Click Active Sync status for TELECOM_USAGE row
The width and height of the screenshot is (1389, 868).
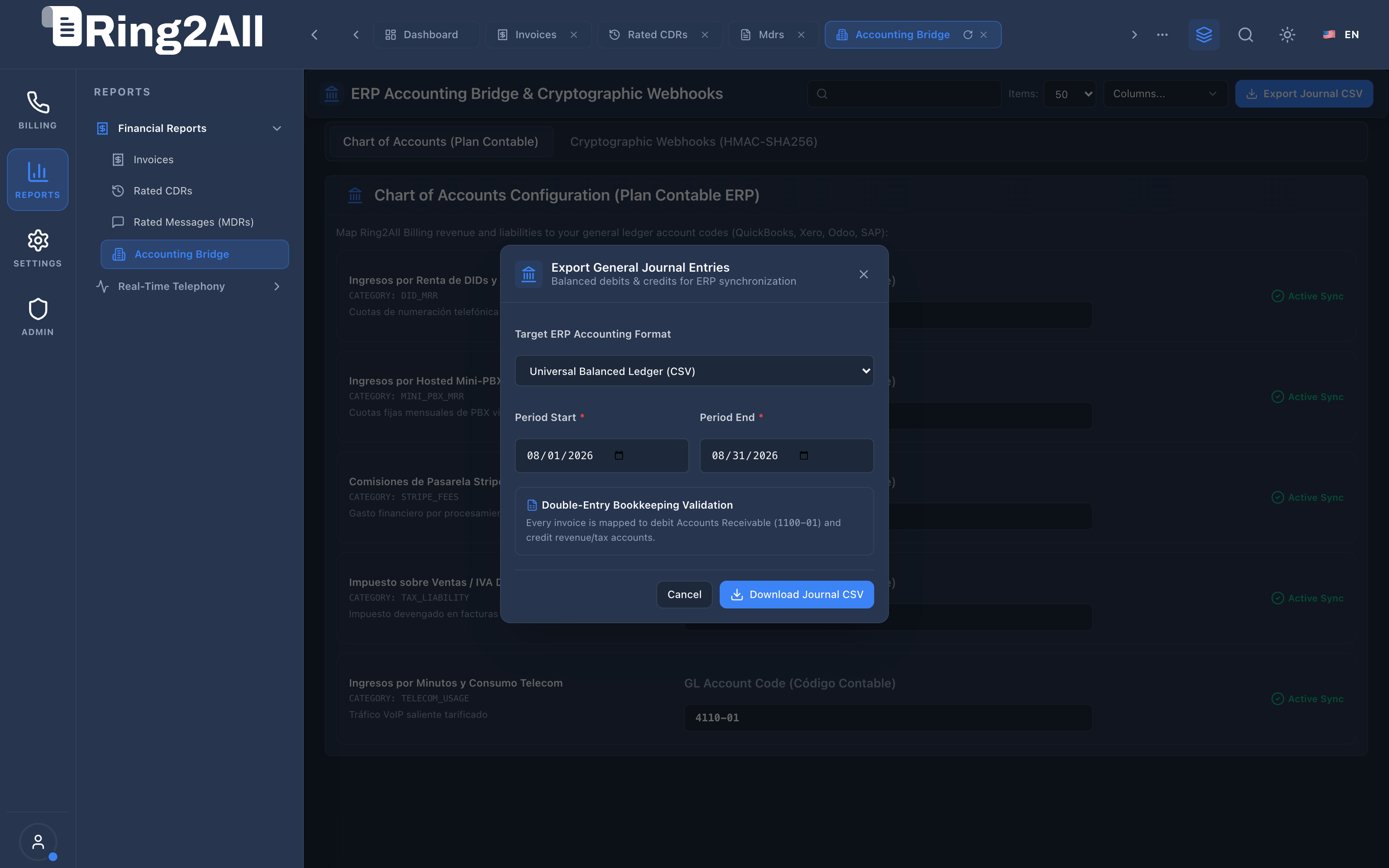click(x=1307, y=699)
